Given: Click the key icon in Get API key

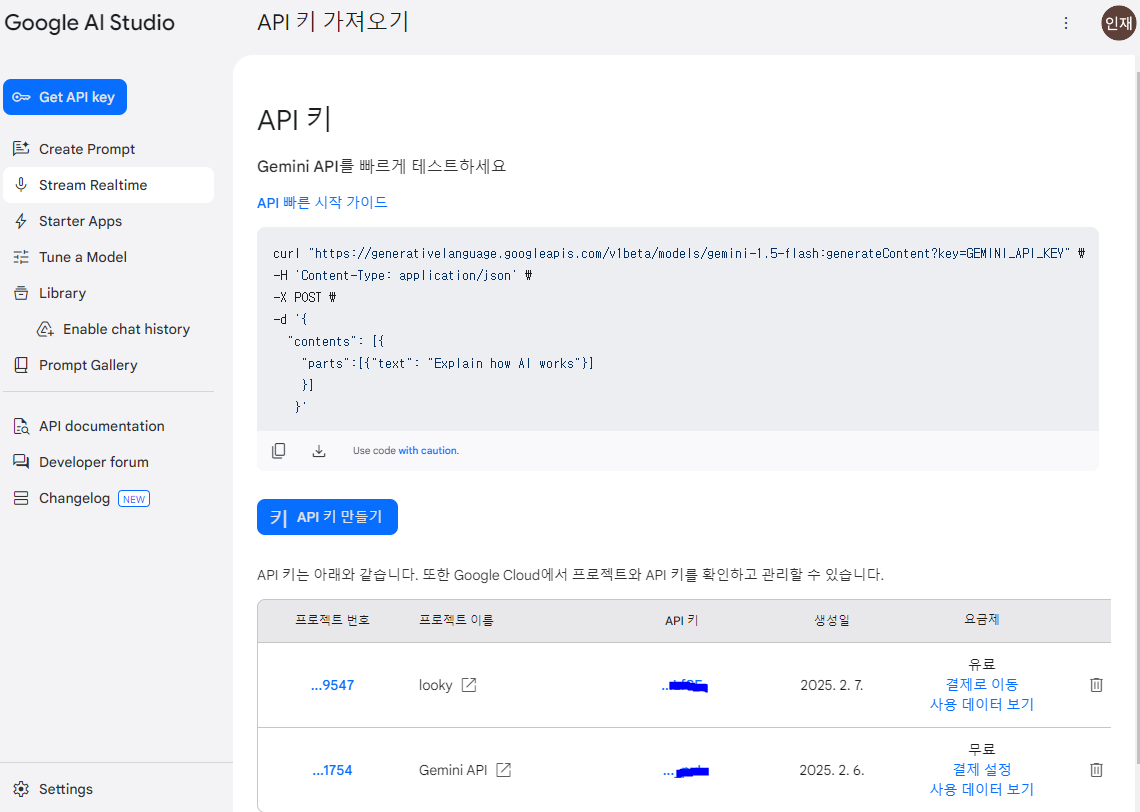Looking at the screenshot, I should click(x=21, y=97).
